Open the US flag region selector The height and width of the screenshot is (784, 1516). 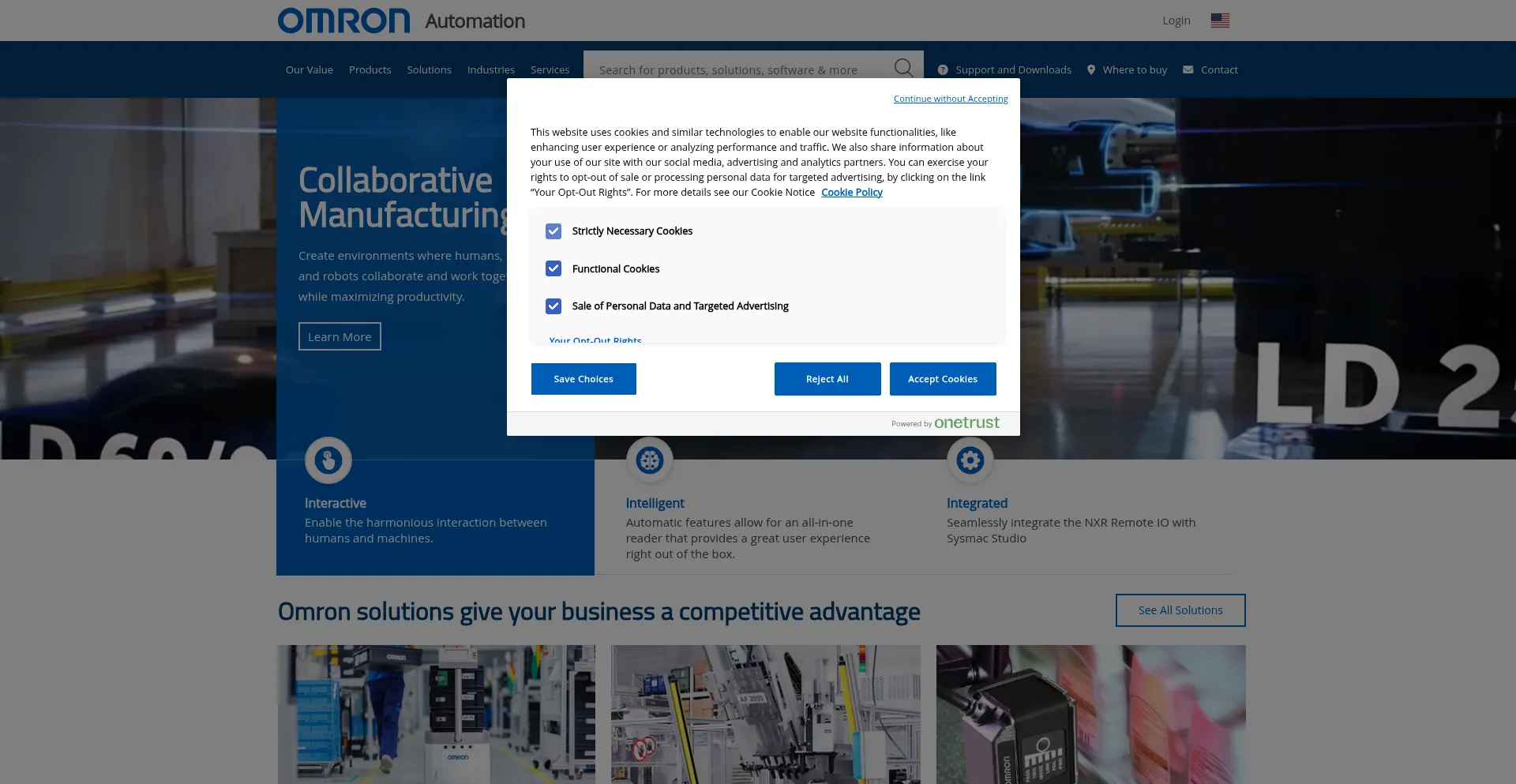[1220, 21]
